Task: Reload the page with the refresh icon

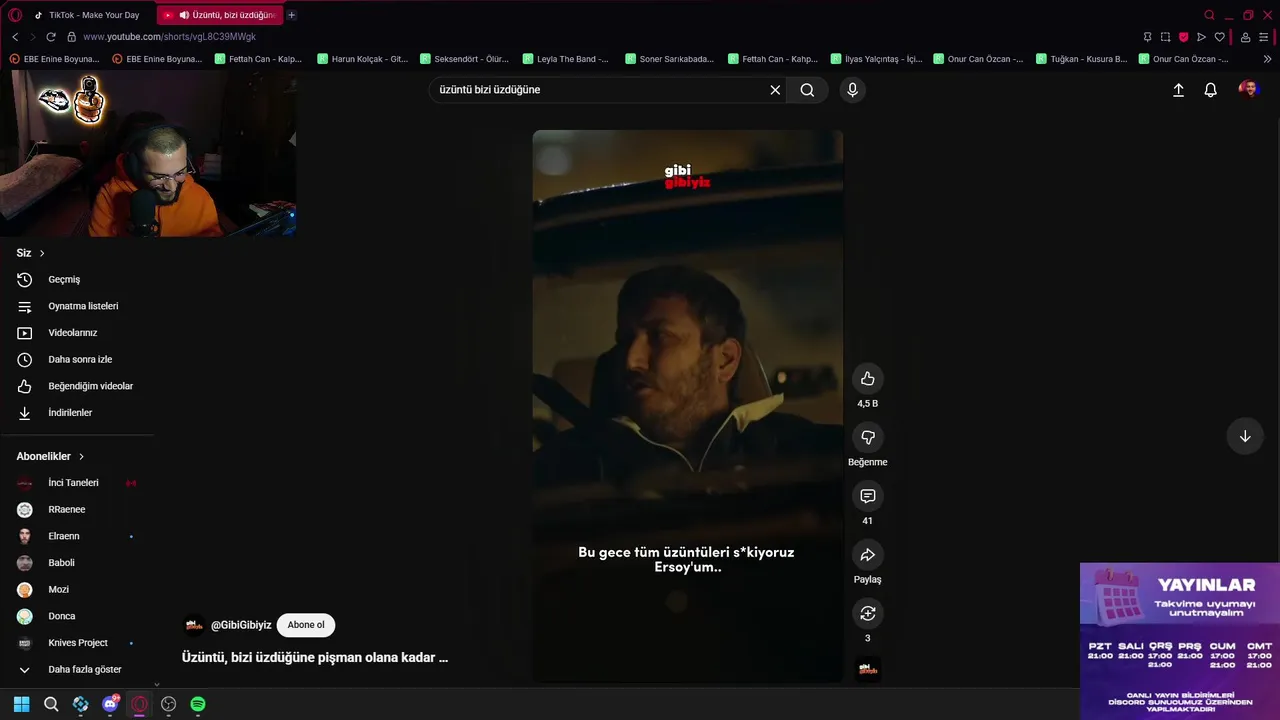Action: tap(51, 37)
